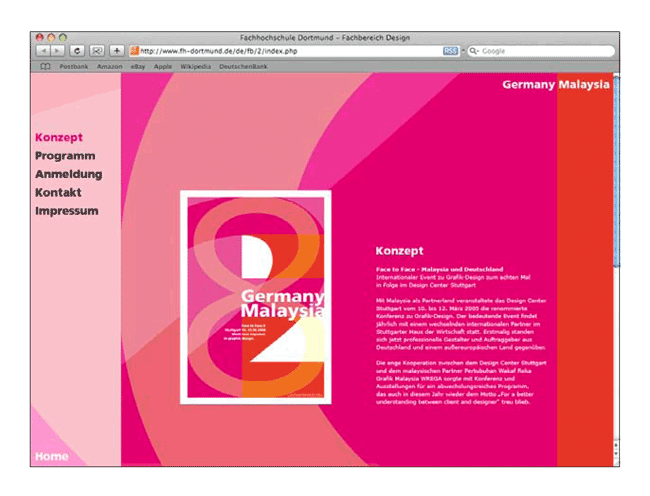Click the Konzept heading above the article

pos(399,251)
